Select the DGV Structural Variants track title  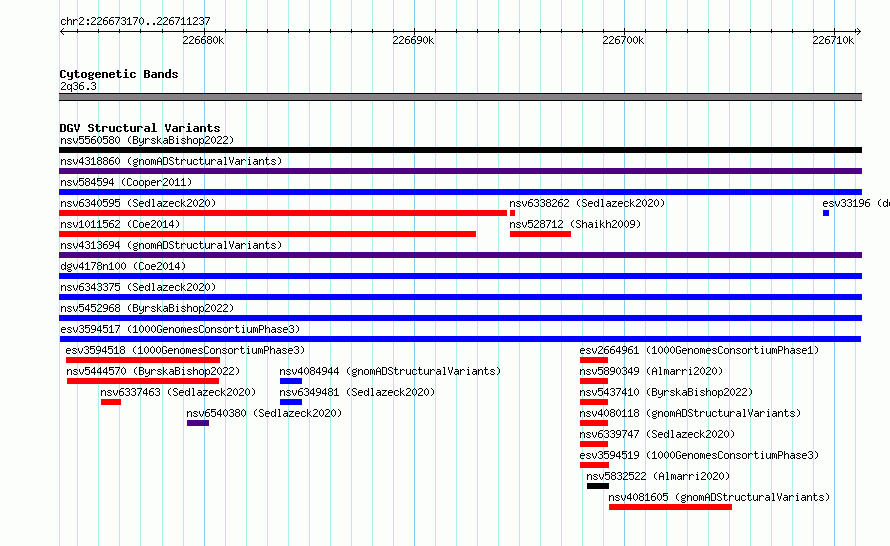[x=140, y=128]
